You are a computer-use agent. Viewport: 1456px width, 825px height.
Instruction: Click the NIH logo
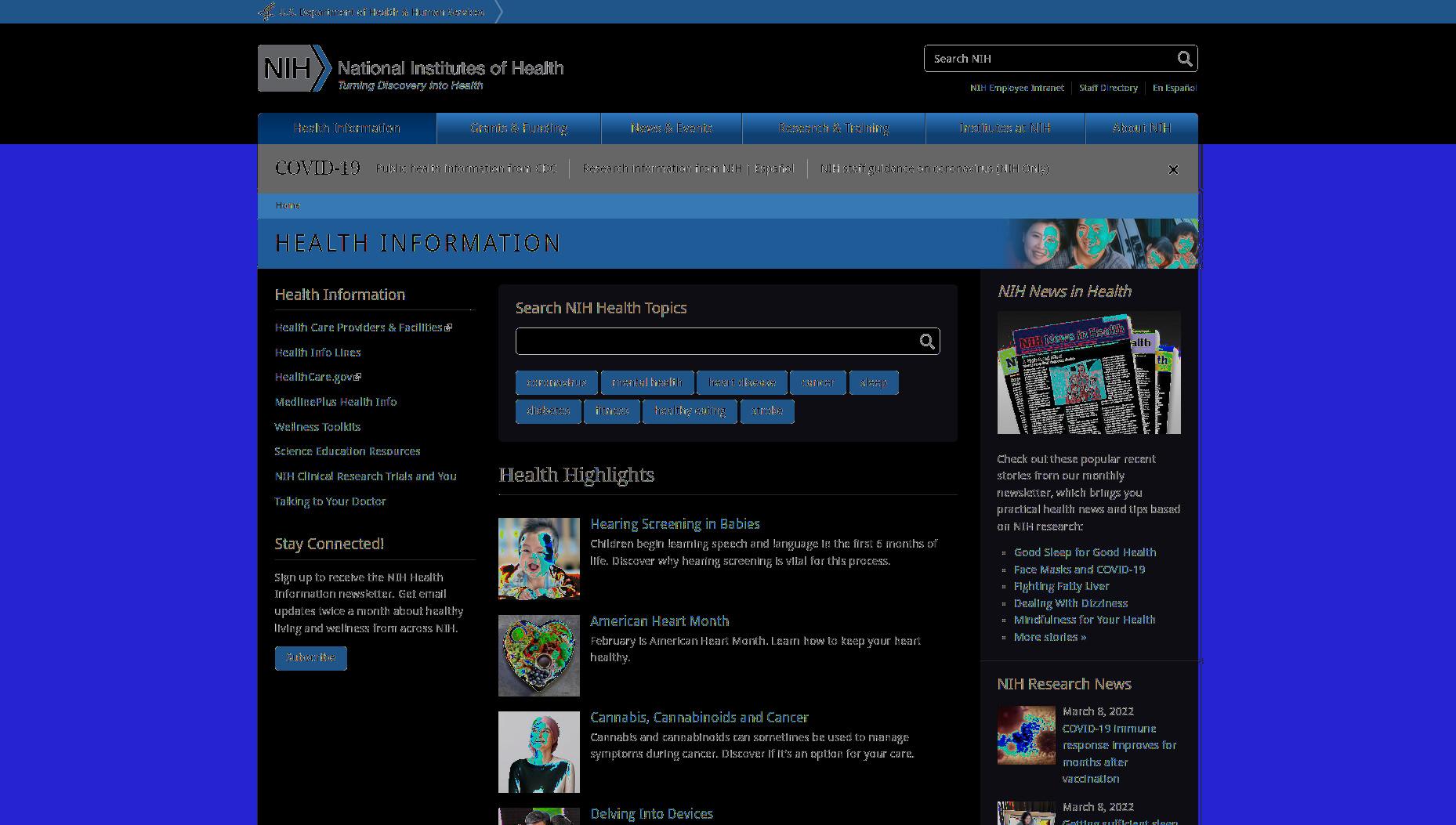(411, 68)
